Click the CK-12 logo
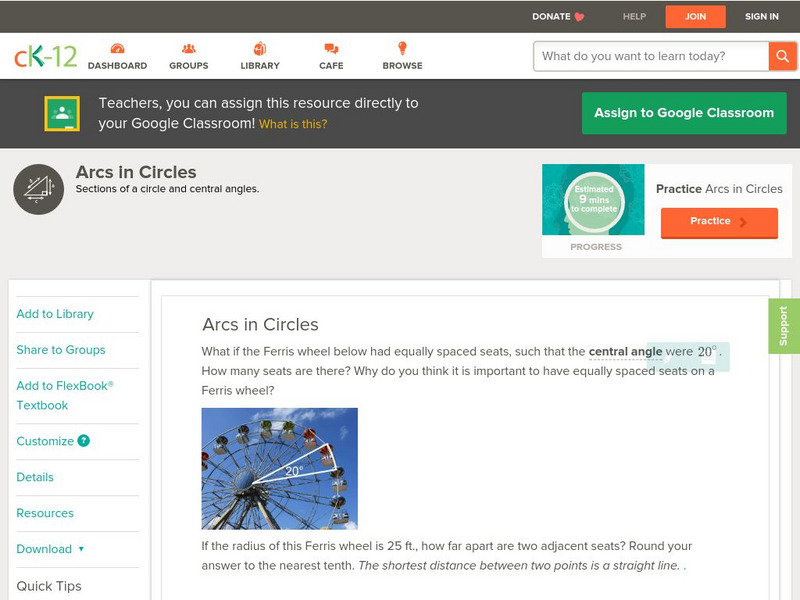 46,57
